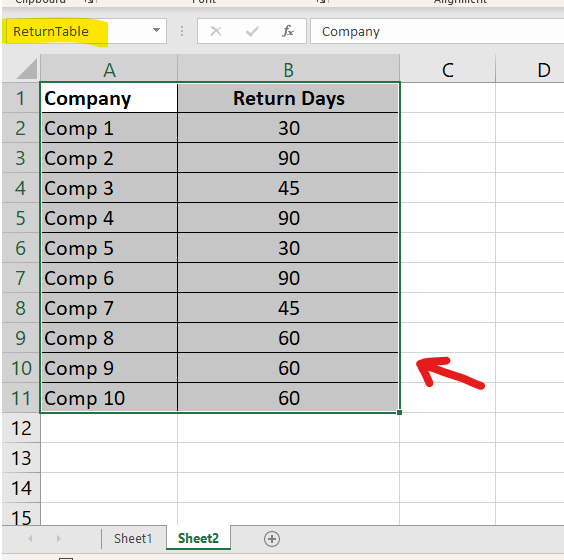564x560 pixels.
Task: Click Comp 7's return days value 45
Action: point(288,308)
